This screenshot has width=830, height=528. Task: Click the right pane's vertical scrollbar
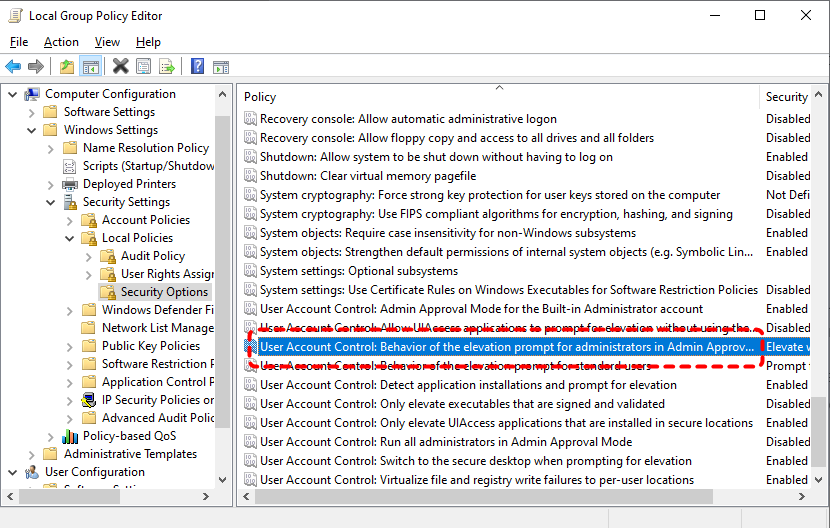coord(820,300)
